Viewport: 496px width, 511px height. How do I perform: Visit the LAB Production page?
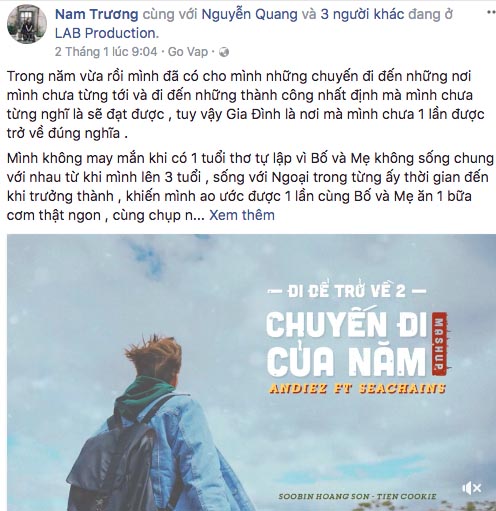107,33
